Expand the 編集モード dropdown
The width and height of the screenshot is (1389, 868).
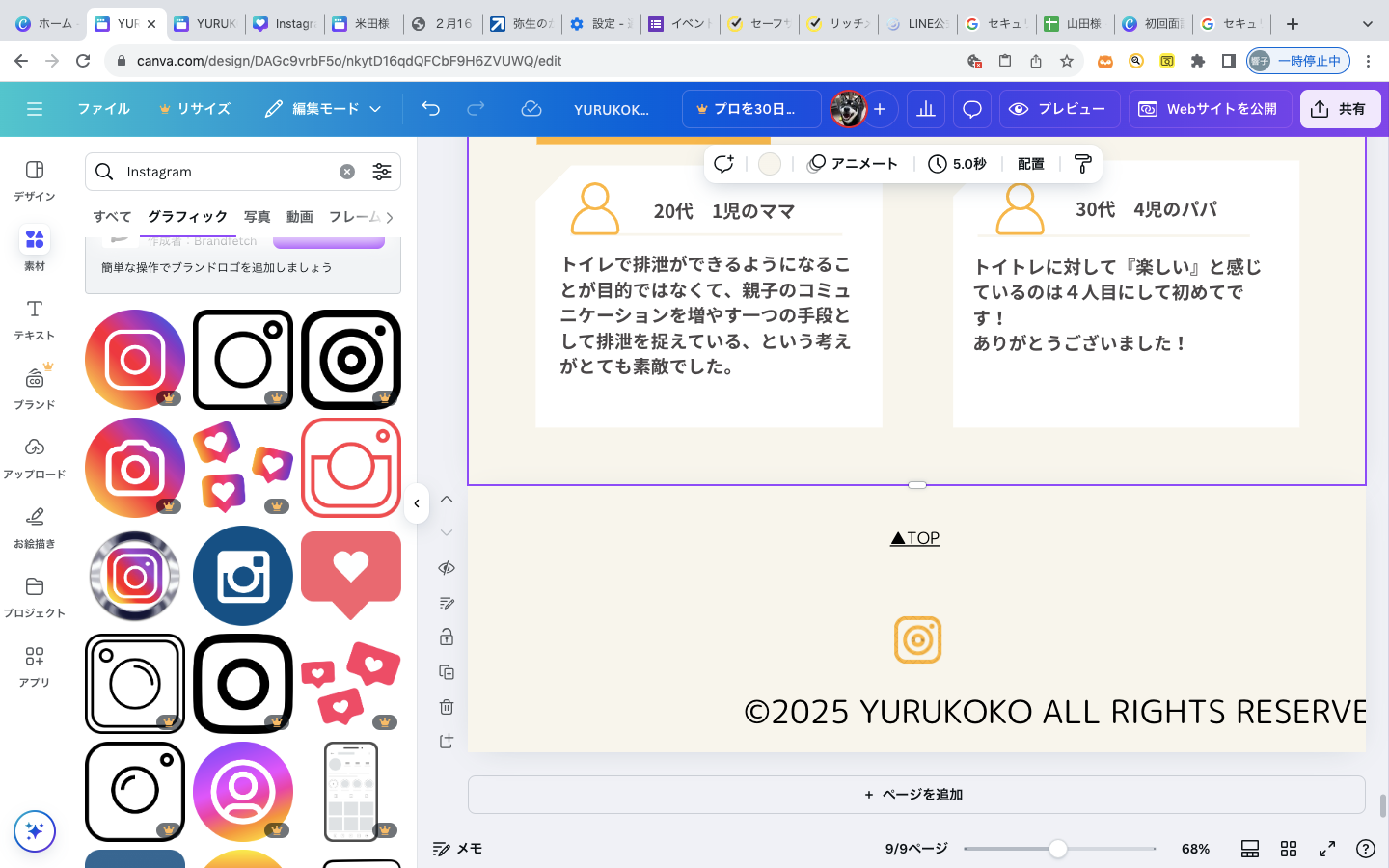coord(324,109)
